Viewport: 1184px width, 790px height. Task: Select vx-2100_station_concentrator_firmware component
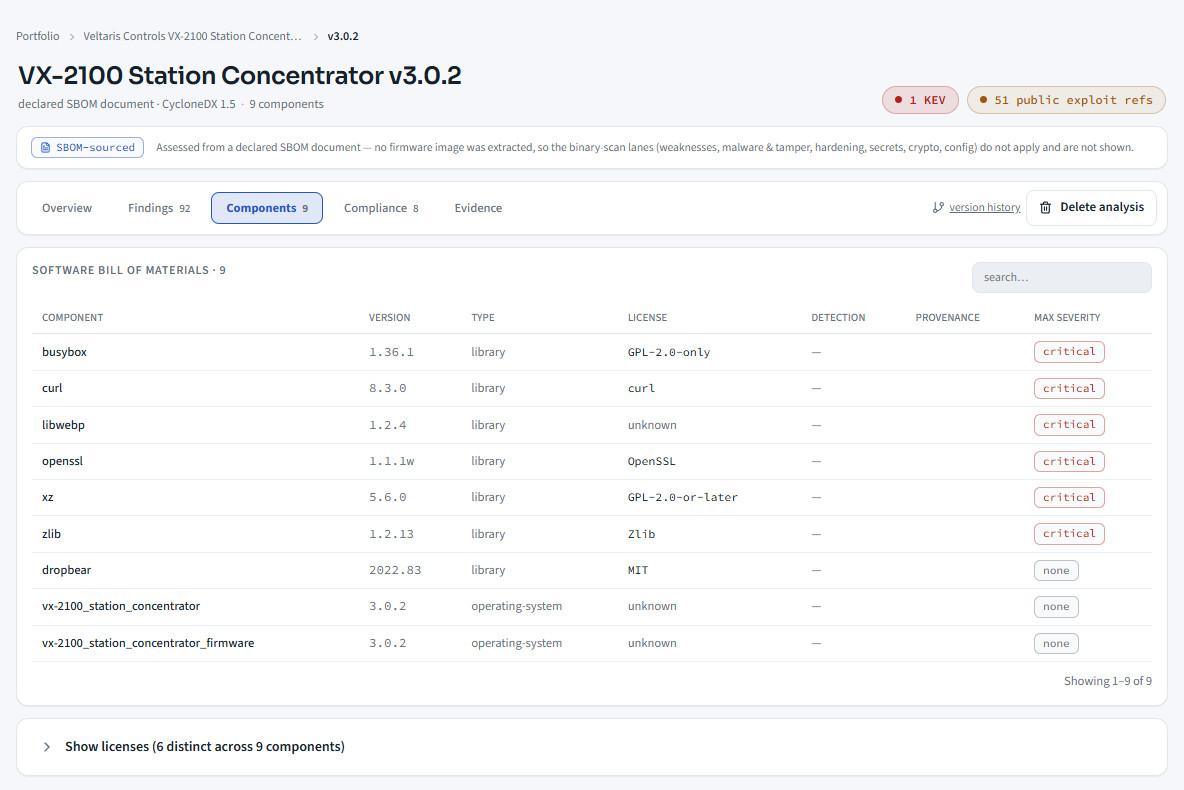click(148, 643)
